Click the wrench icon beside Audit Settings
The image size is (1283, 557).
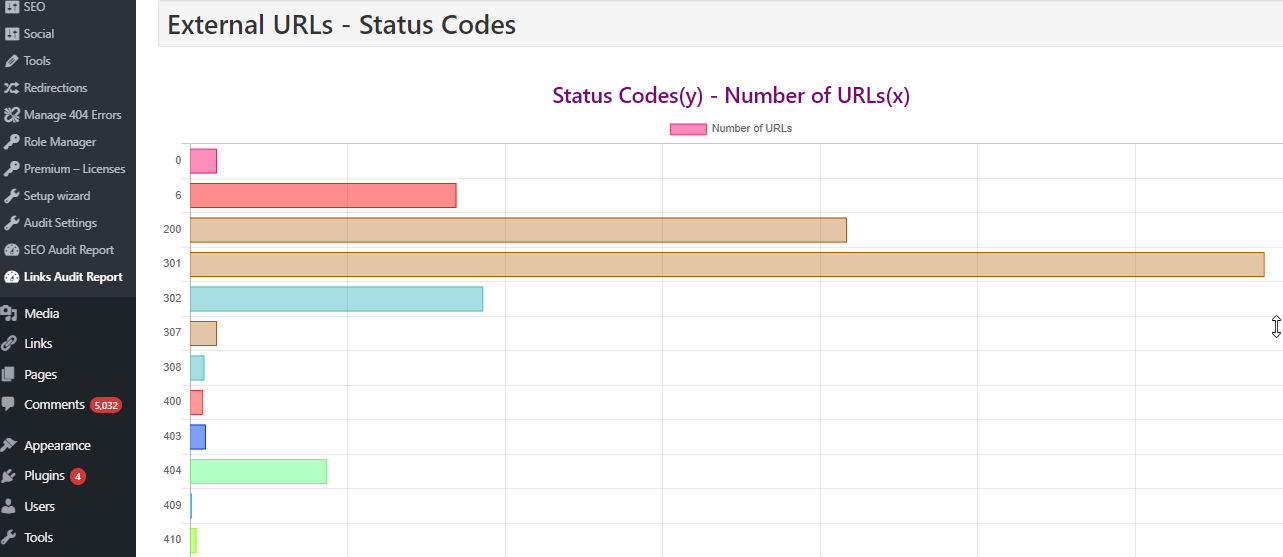pos(12,223)
